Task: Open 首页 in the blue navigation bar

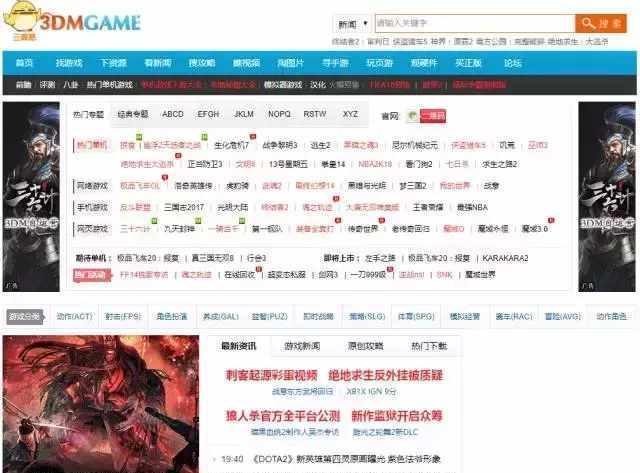Action: coord(24,63)
